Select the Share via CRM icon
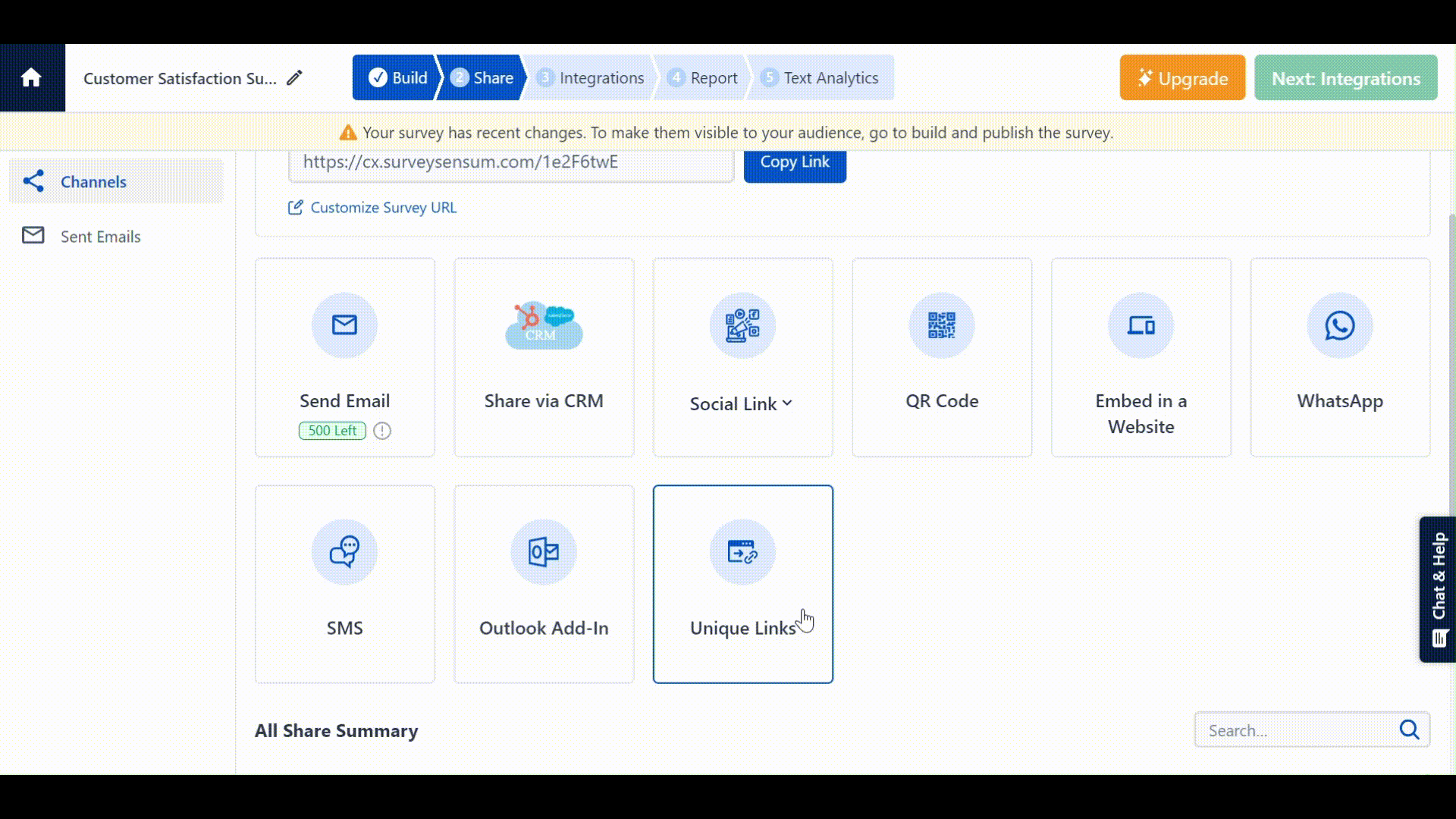The width and height of the screenshot is (1456, 819). (543, 326)
